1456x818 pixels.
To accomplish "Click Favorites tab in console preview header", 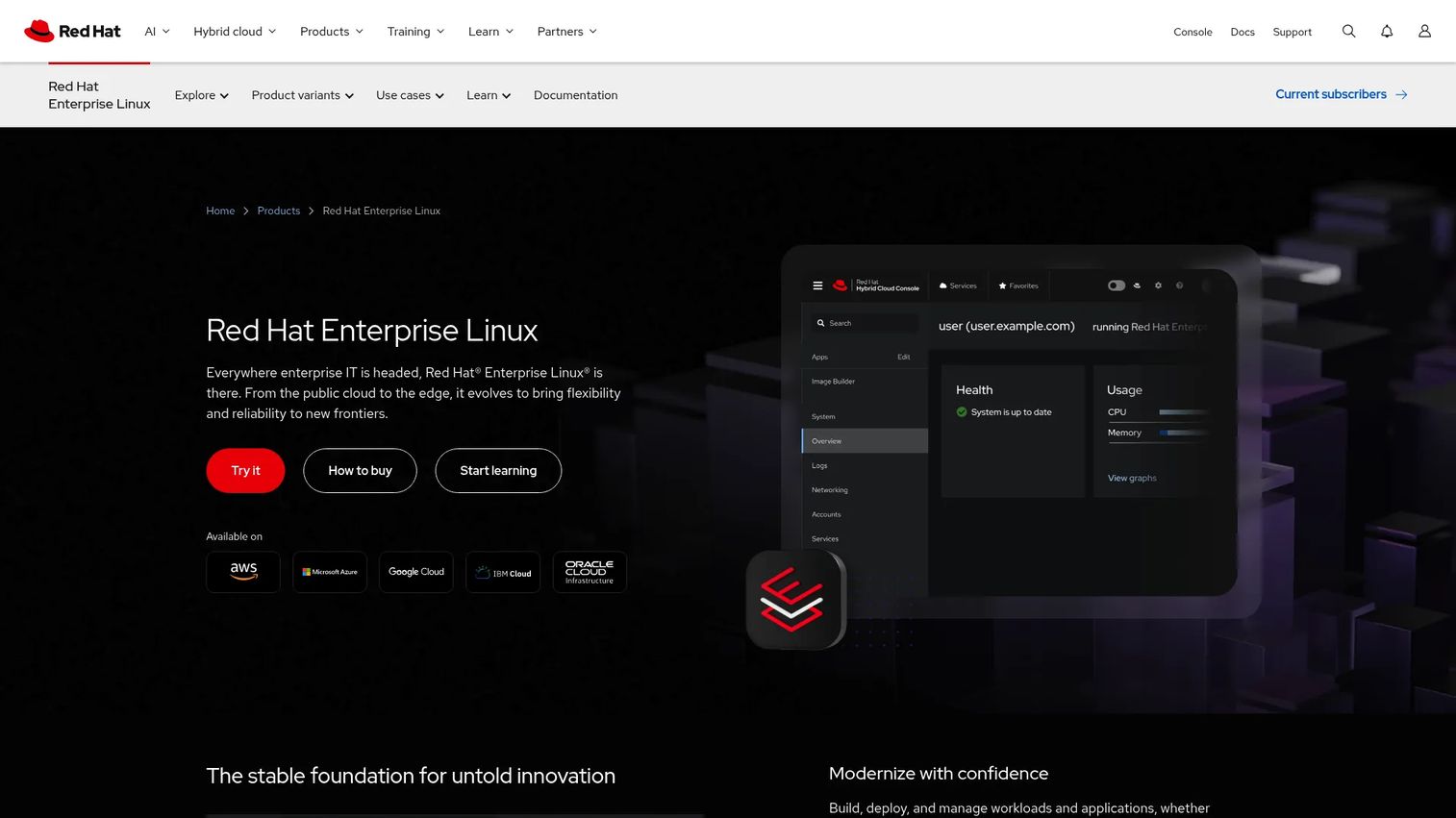I will coord(1018,285).
